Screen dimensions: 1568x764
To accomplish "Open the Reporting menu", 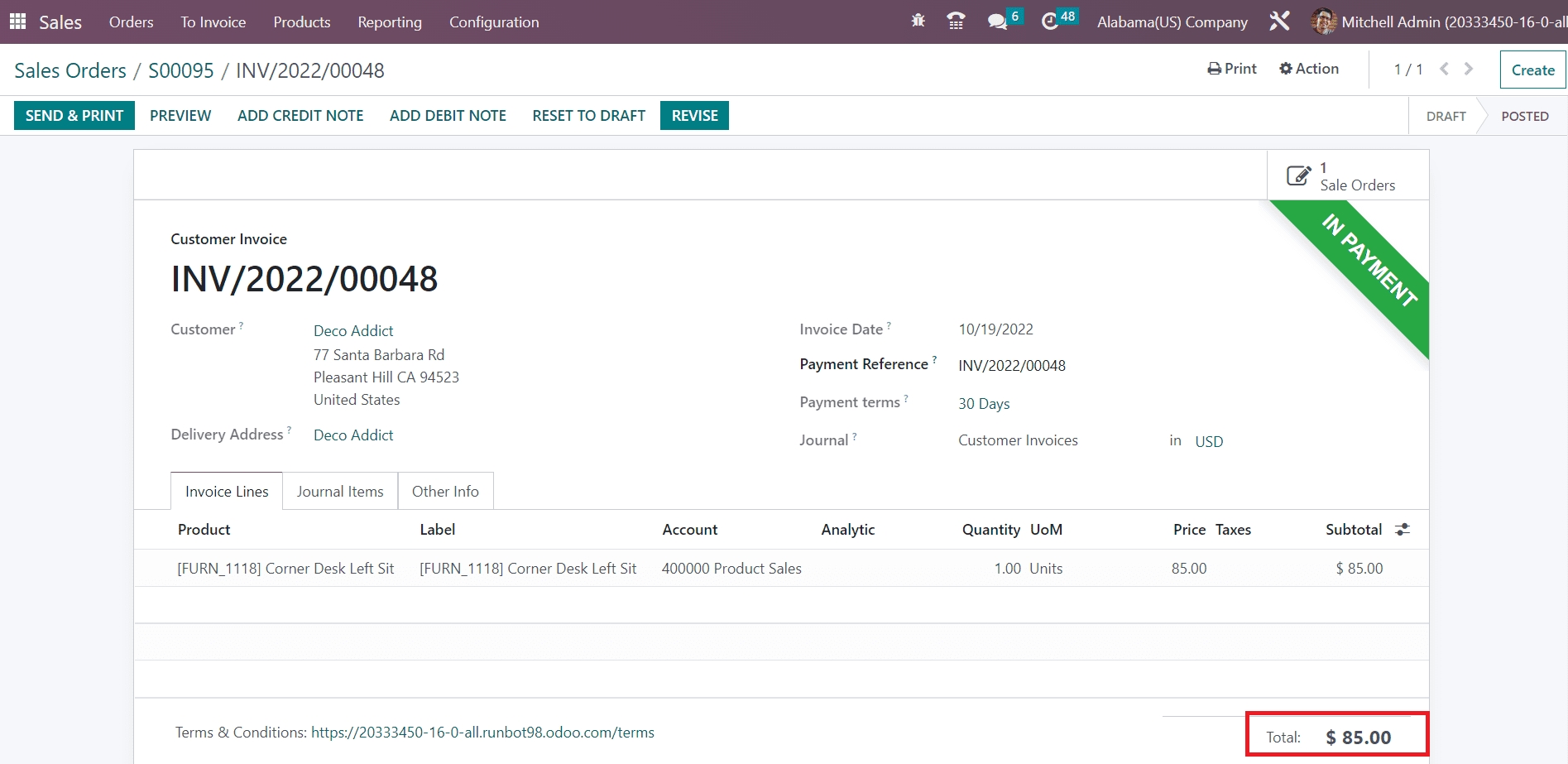I will 390,22.
